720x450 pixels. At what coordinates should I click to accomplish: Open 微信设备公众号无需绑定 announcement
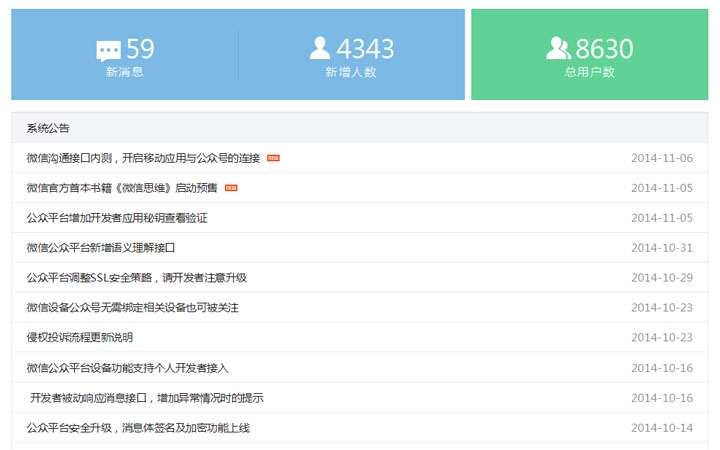pos(132,308)
